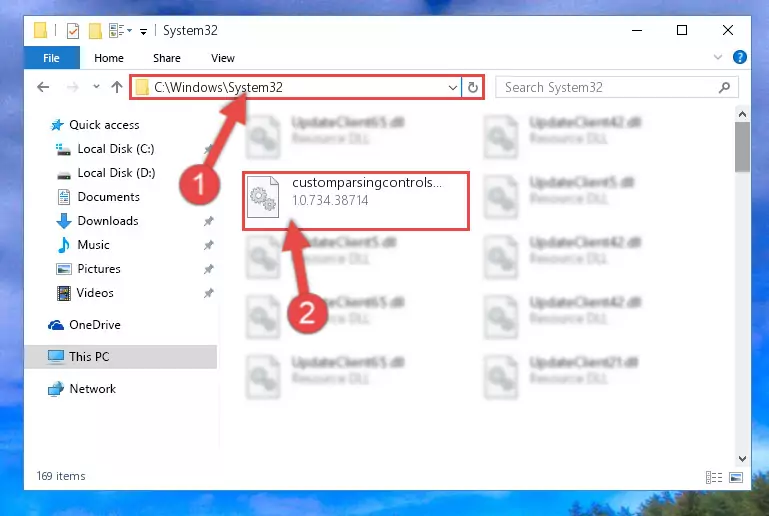The image size is (769, 516).
Task: Switch to the Home ribbon tab
Action: (x=109, y=58)
